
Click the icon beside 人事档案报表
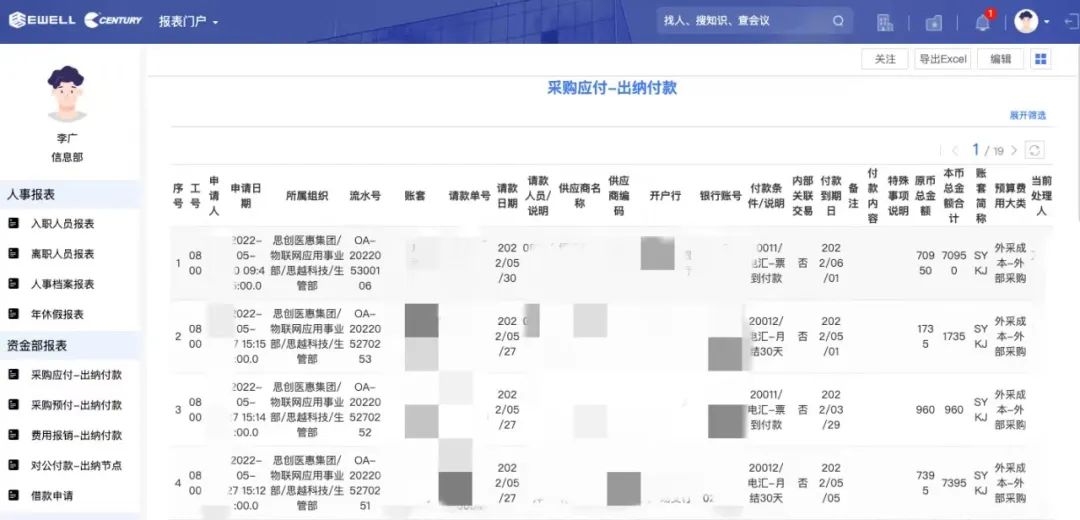(x=12, y=284)
